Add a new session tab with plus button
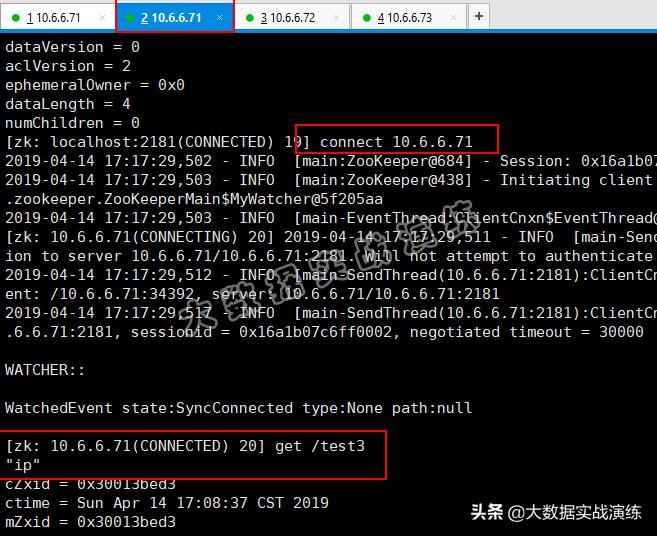This screenshot has width=657, height=536. coord(479,16)
